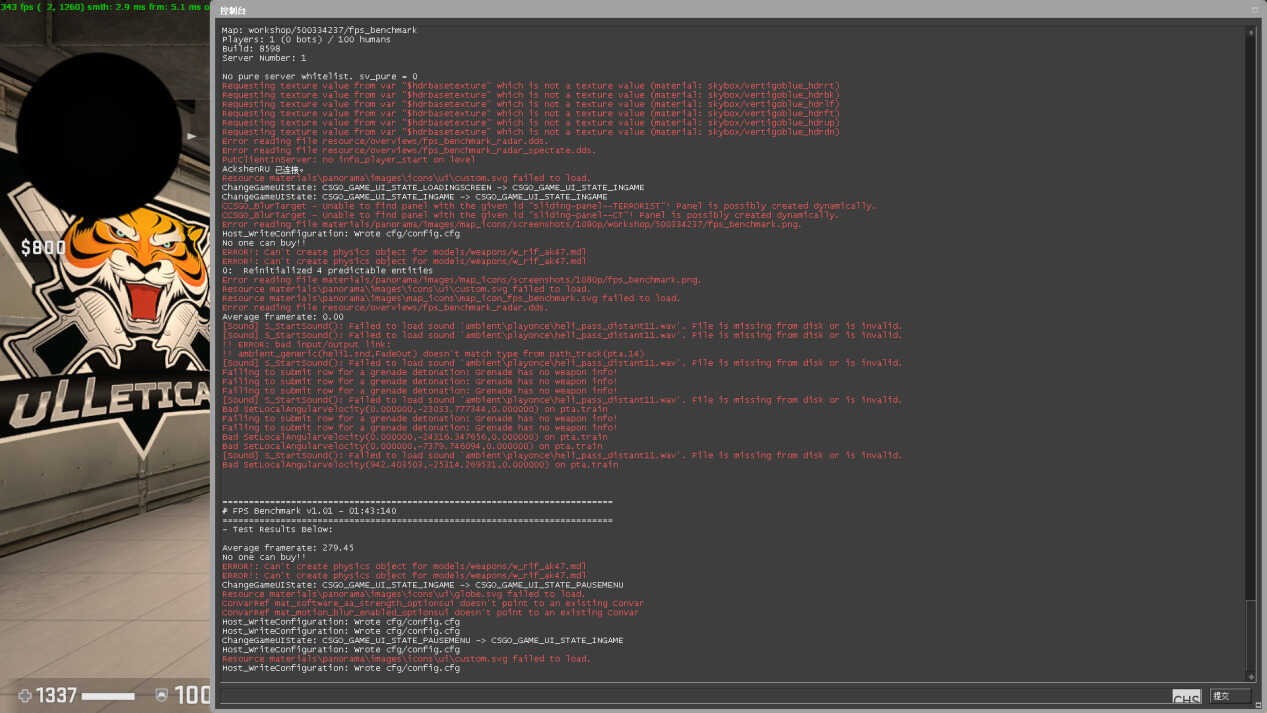The height and width of the screenshot is (713, 1267).
Task: Click the skybox/vertigoblue_hdrft texture error line
Action: pos(531,113)
